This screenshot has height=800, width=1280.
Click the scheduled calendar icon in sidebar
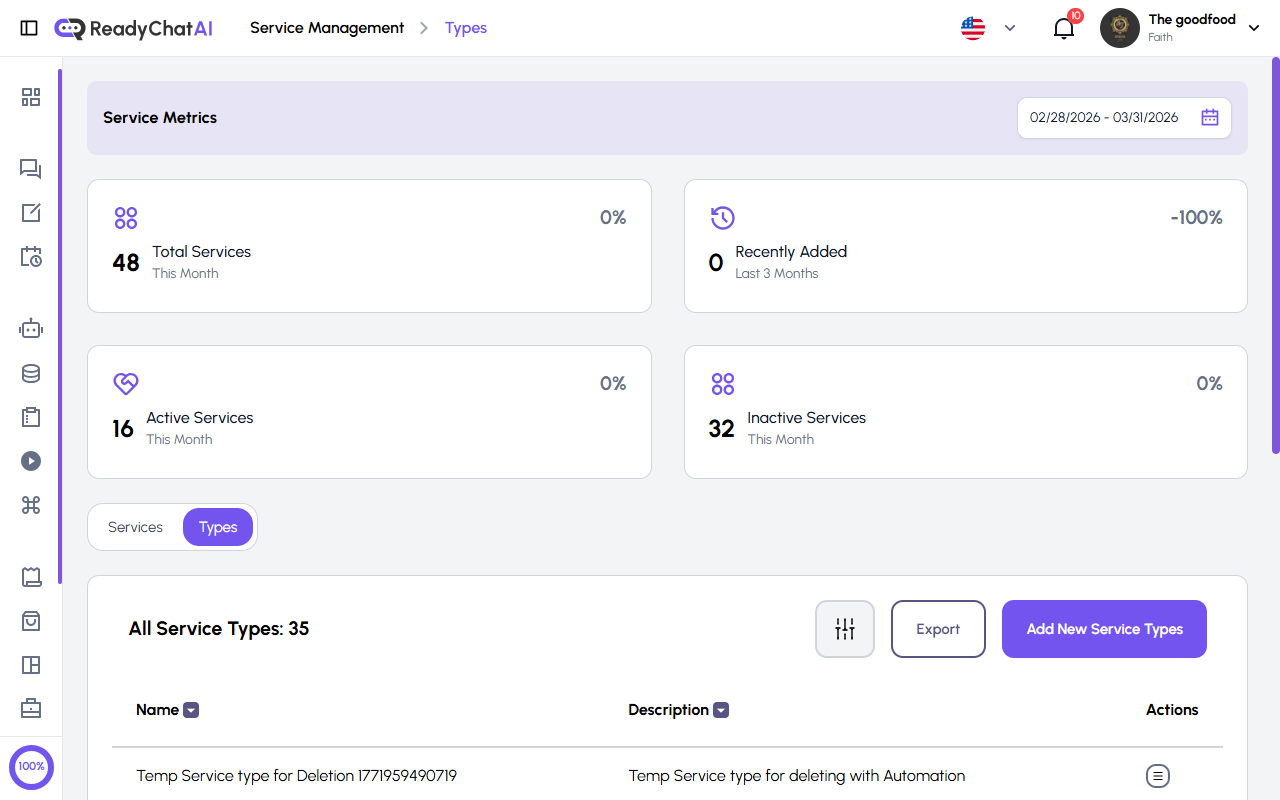coord(30,257)
